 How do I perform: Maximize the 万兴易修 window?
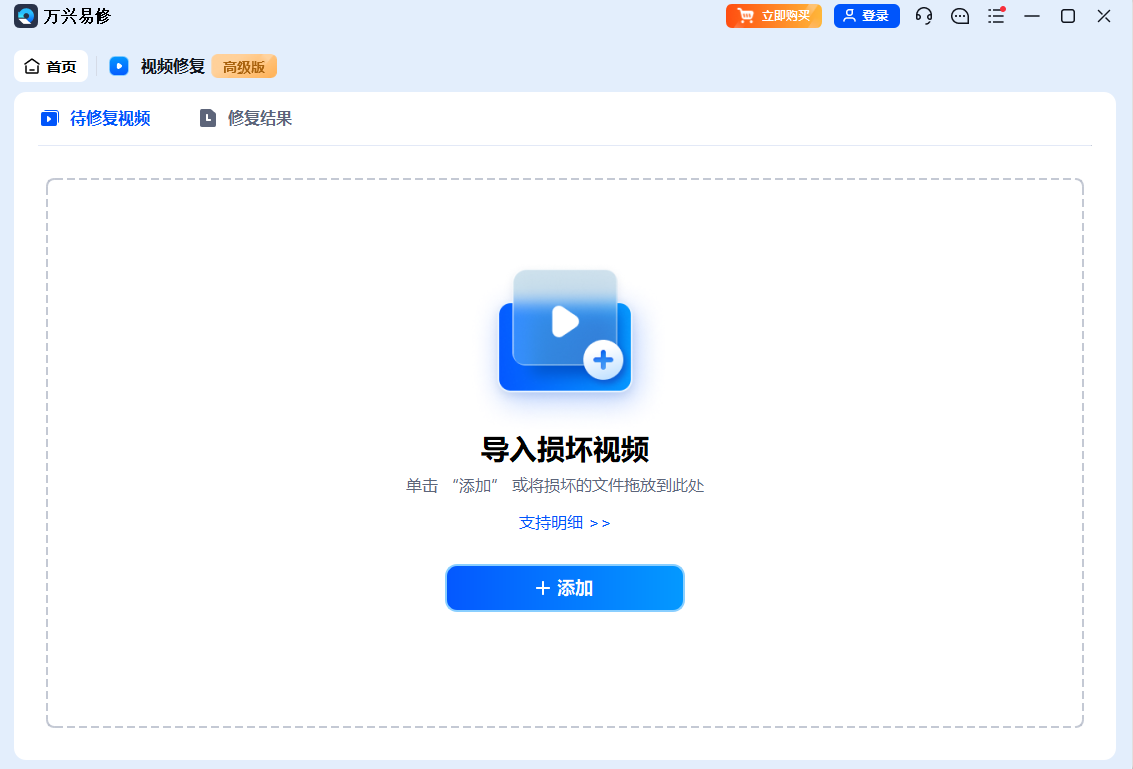[1068, 16]
